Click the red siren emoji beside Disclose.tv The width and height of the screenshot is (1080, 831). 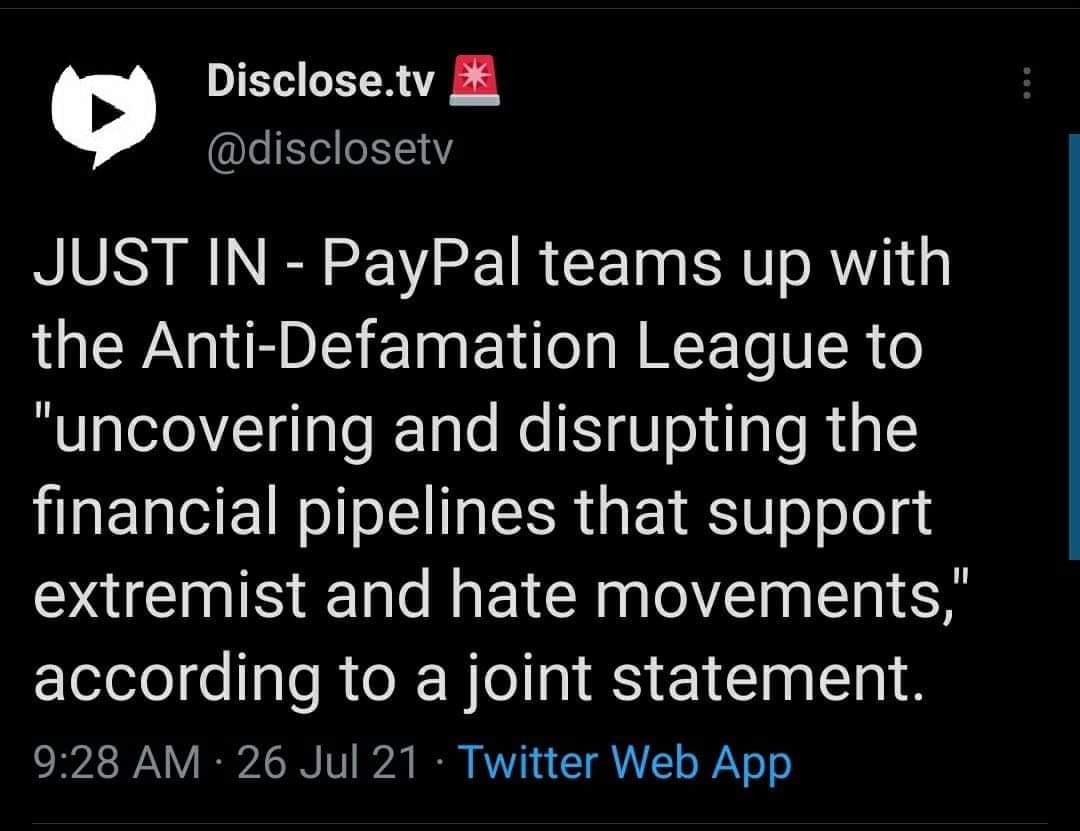[475, 82]
